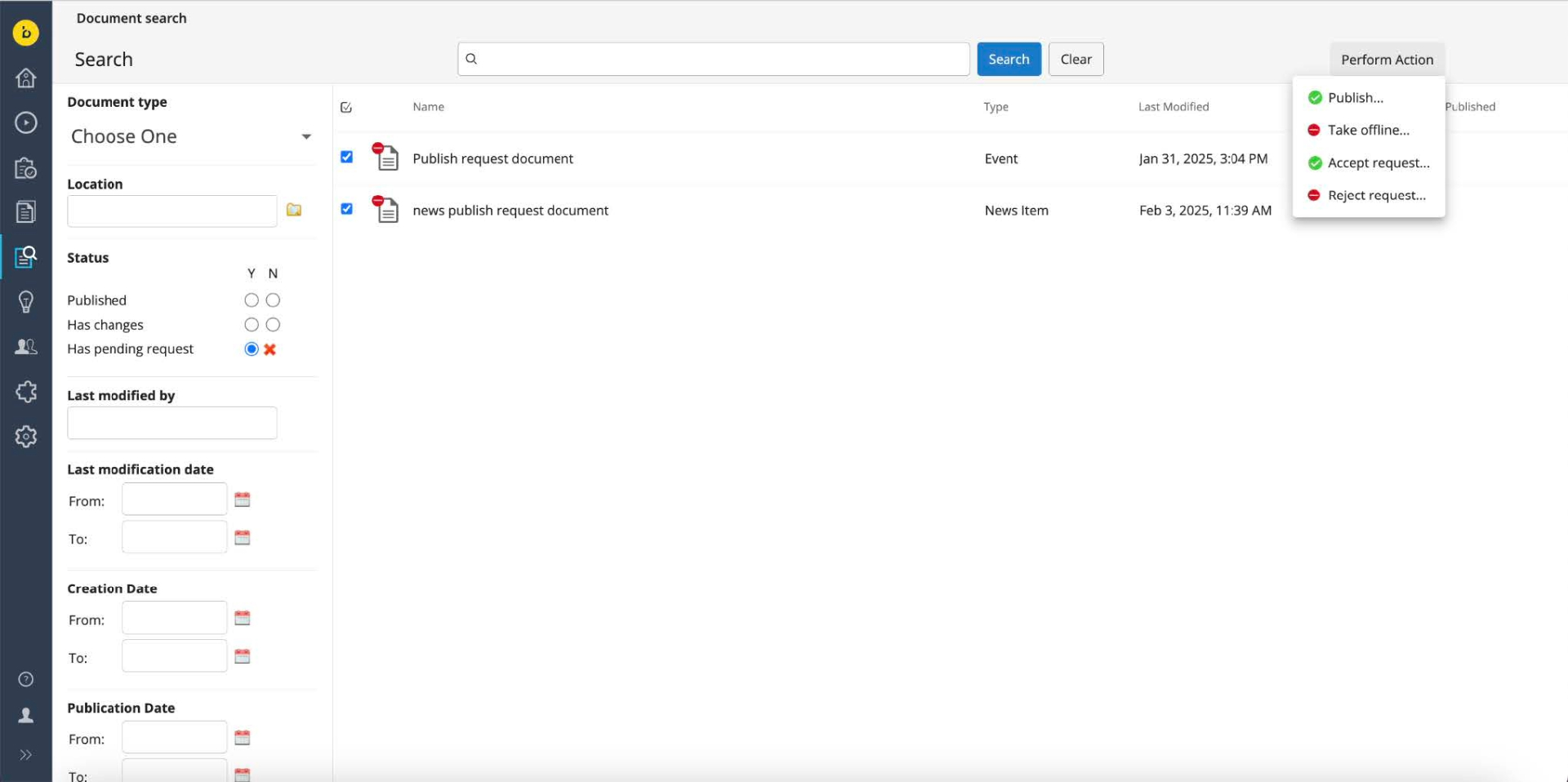1568x782 pixels.
Task: Select Has changes No radio button
Action: (x=273, y=325)
